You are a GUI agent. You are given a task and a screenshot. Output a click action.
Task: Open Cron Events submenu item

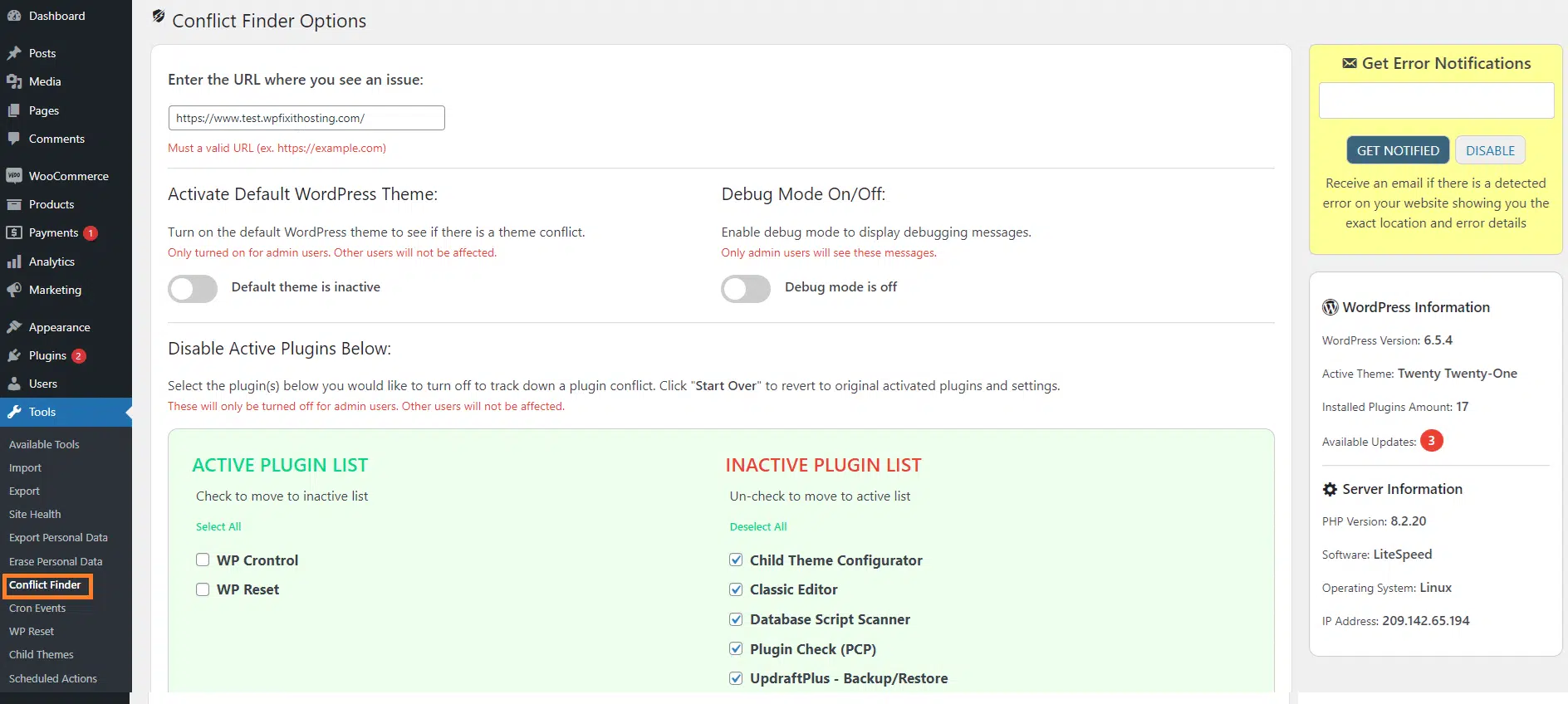pos(37,608)
